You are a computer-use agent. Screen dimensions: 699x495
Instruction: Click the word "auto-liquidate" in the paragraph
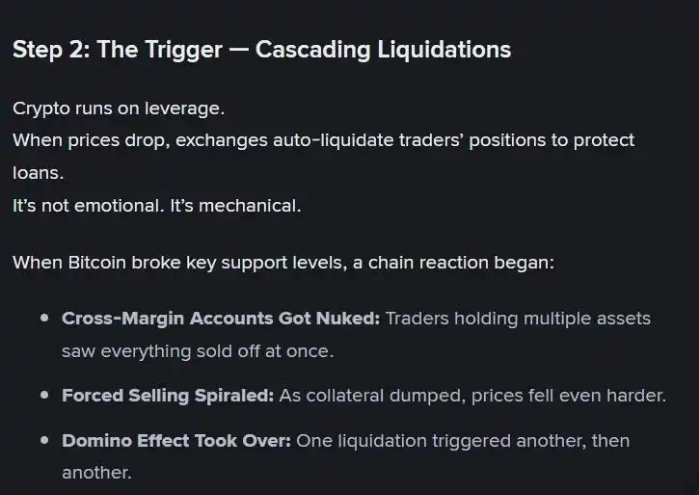(331, 140)
